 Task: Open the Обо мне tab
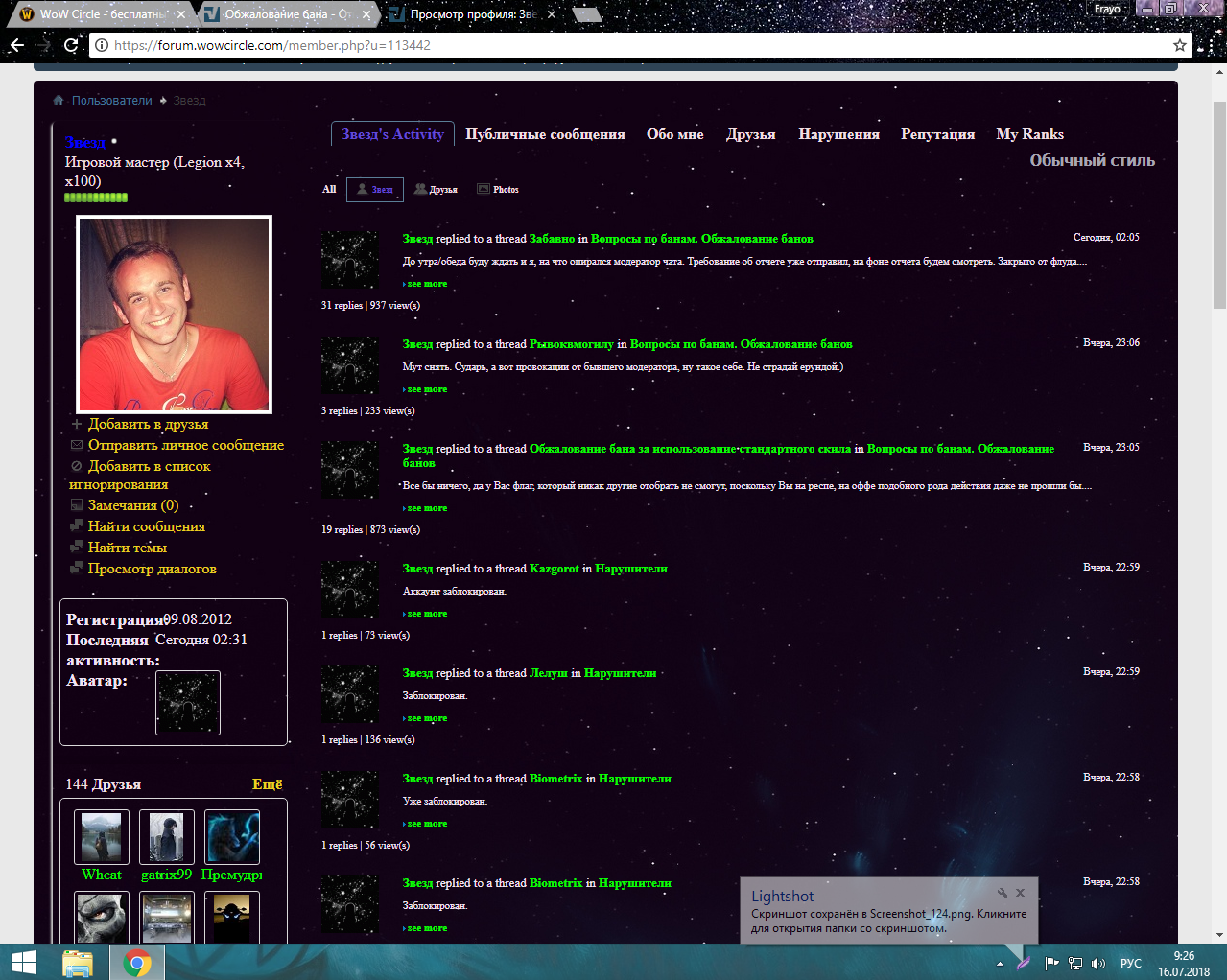674,134
